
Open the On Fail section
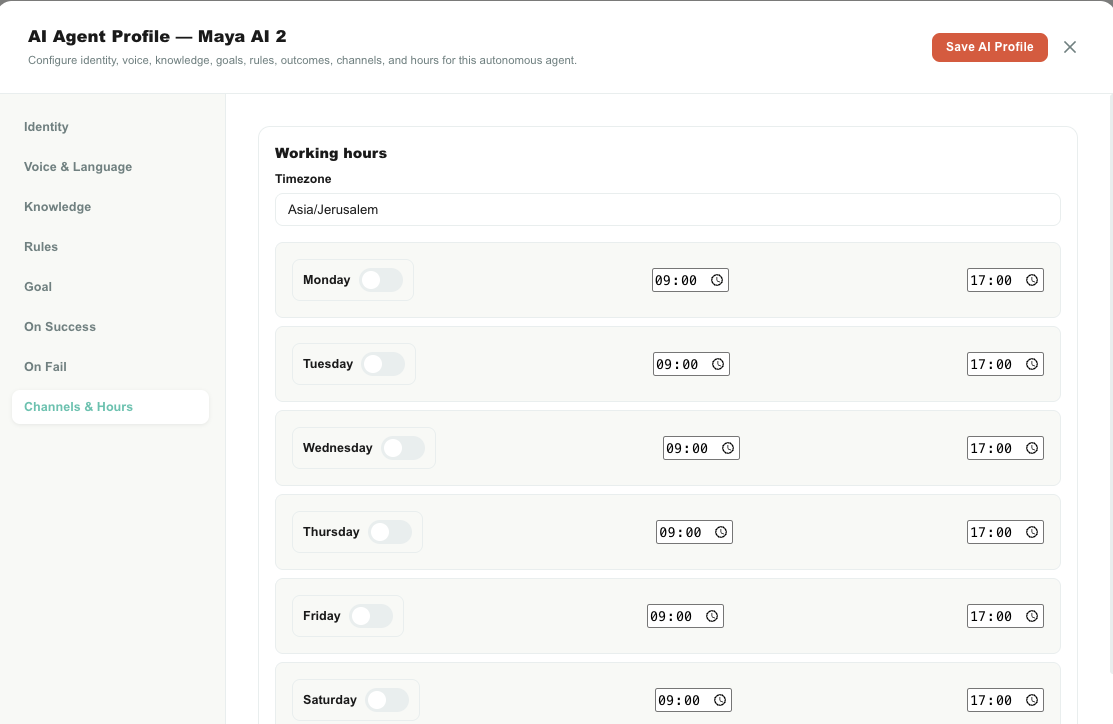[x=110, y=367]
